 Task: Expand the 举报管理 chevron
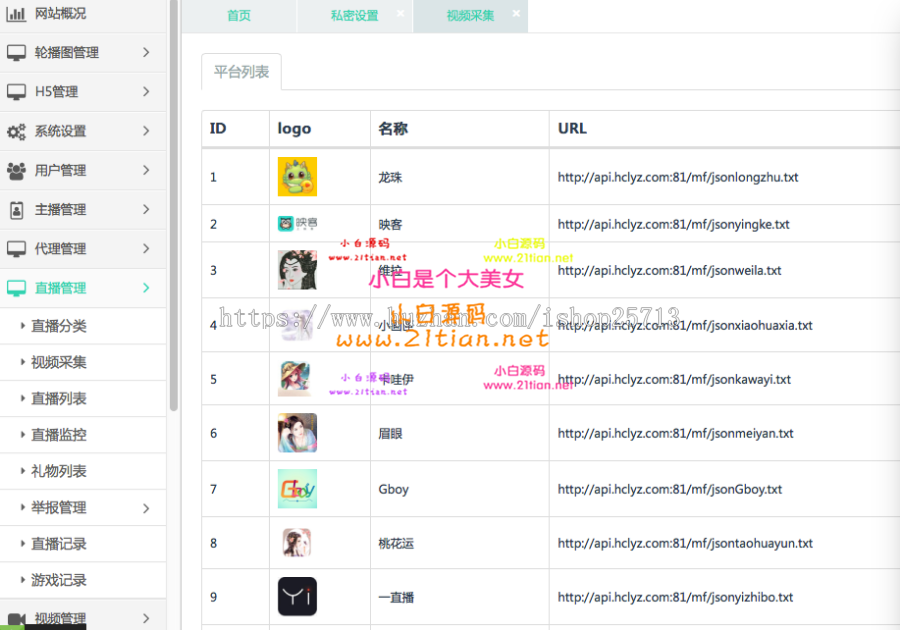[146, 508]
